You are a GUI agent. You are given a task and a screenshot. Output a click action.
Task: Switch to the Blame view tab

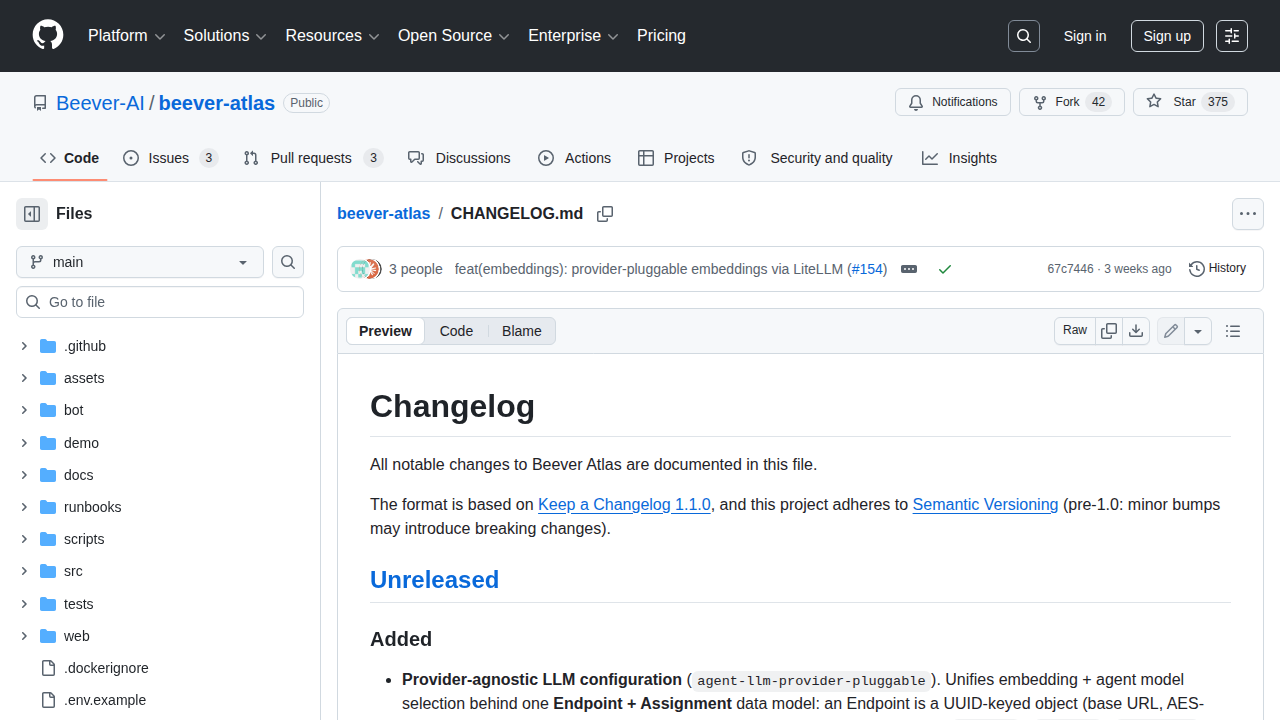pos(522,331)
